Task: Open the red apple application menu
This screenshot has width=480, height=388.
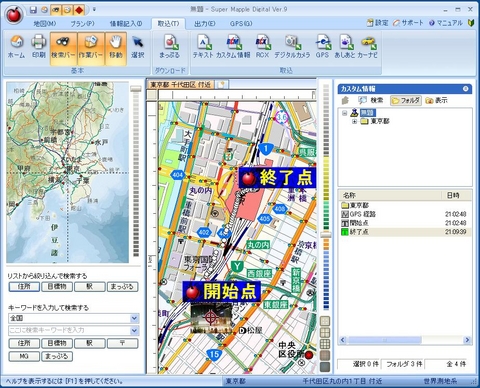Action: (14, 14)
